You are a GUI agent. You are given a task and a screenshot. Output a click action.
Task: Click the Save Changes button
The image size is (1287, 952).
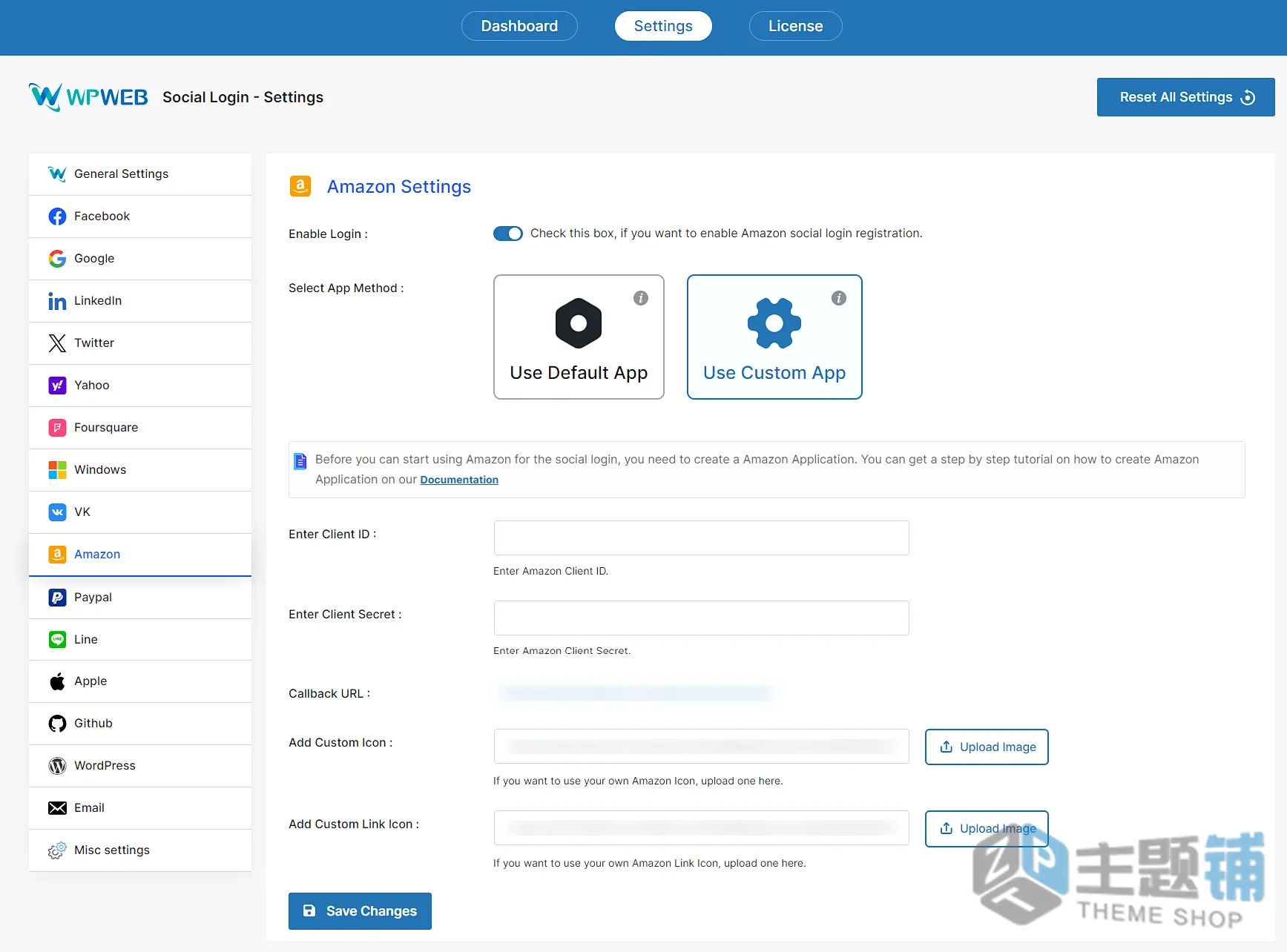point(360,911)
